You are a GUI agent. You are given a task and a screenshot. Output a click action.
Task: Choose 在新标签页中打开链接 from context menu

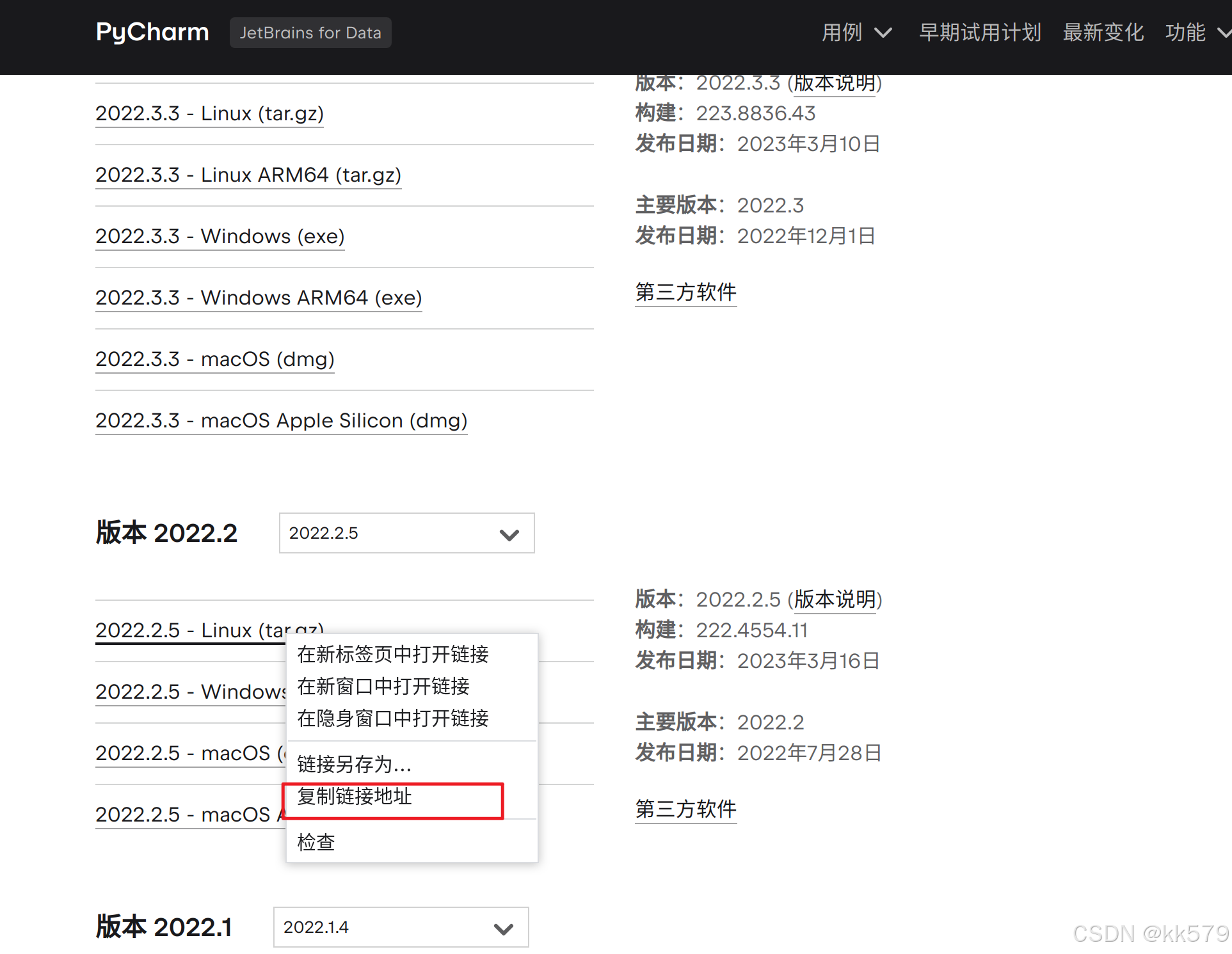pos(412,654)
